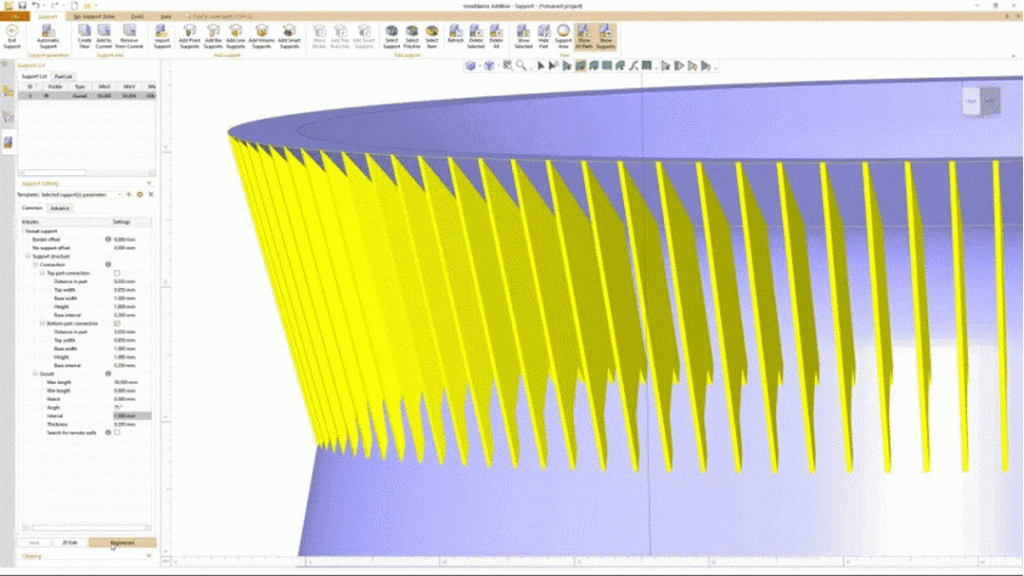Toggle Show Supports in ribbon
This screenshot has height=576, width=1024.
[605, 35]
